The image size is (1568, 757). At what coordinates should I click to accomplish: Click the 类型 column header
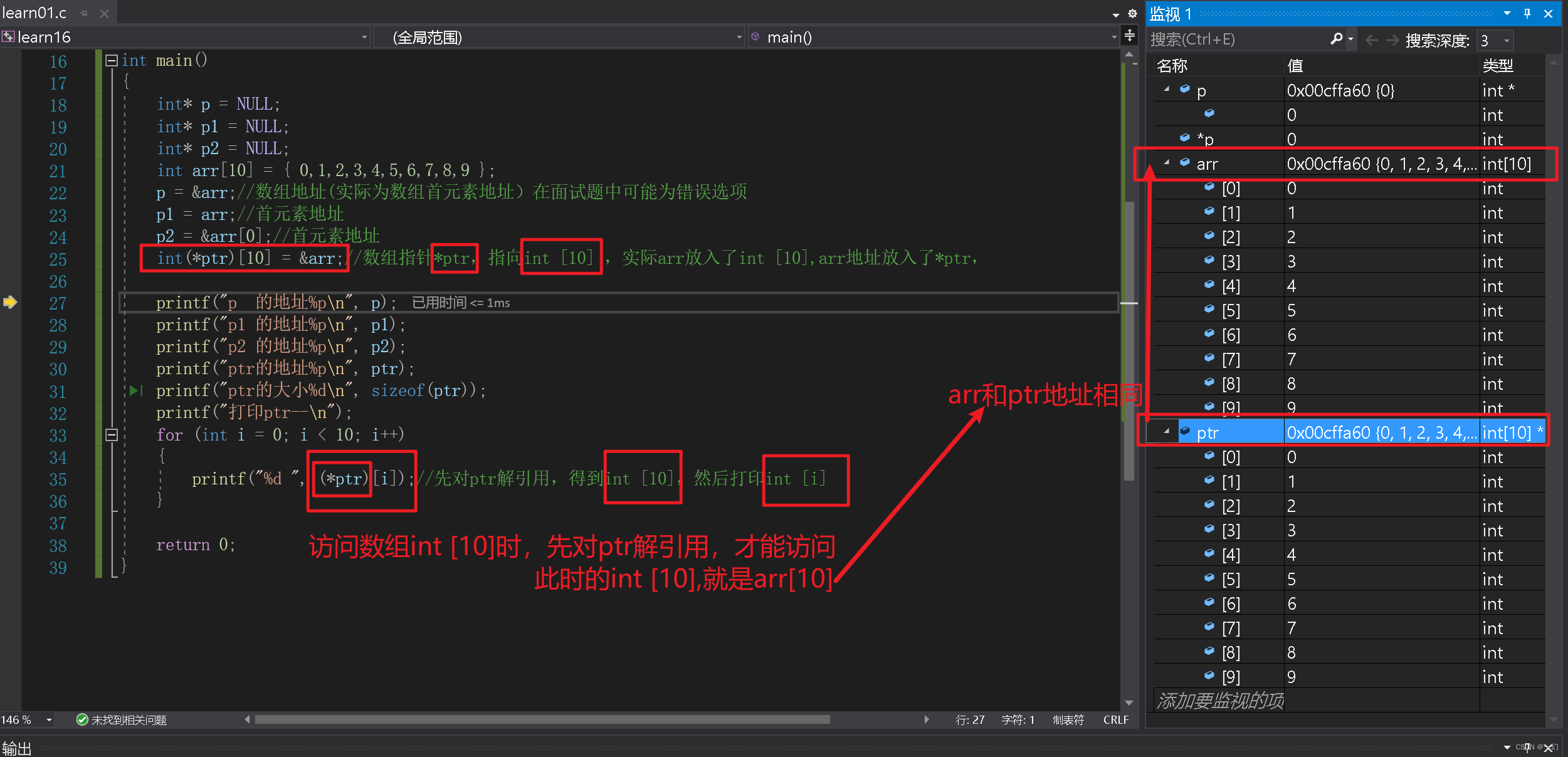1512,66
